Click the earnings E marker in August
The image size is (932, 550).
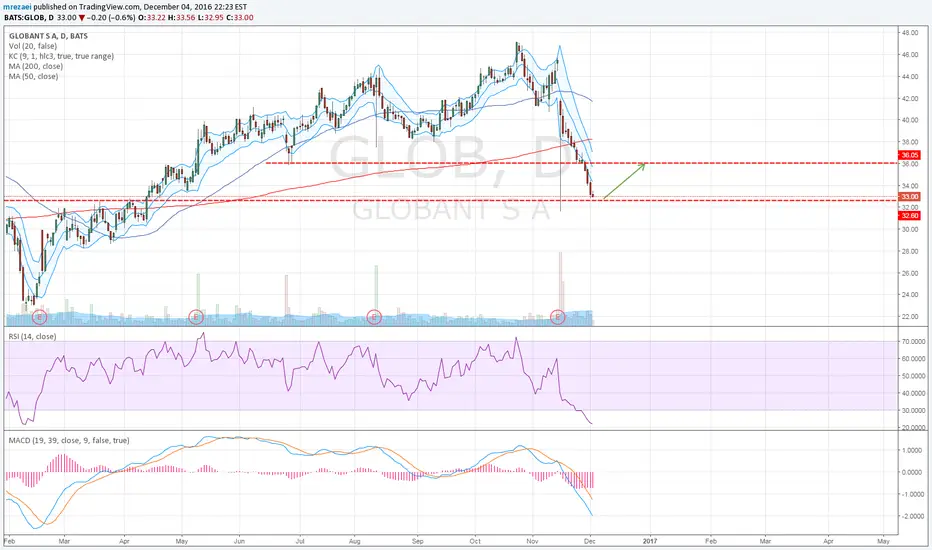click(374, 317)
